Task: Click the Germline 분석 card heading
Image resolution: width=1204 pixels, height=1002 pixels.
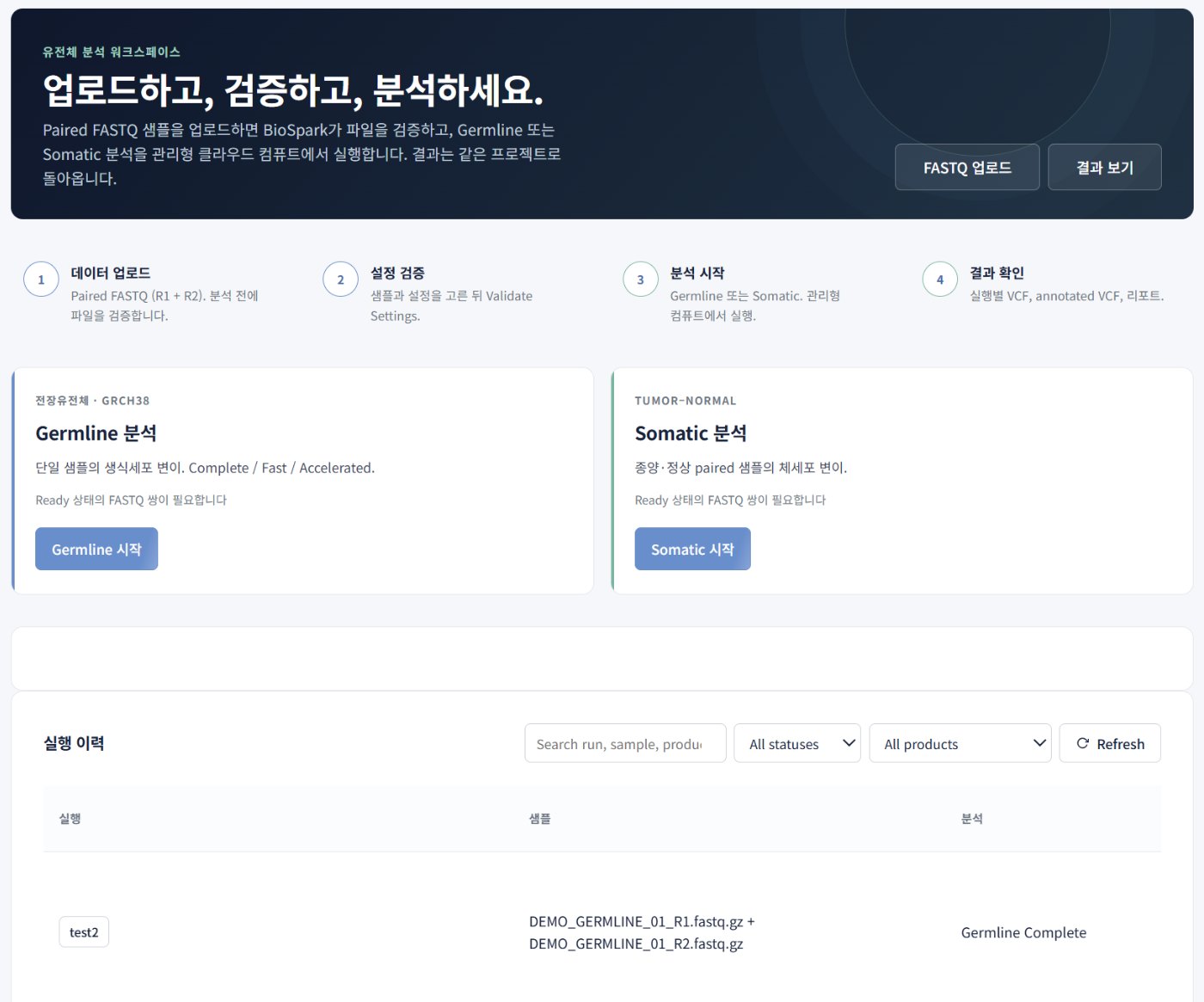Action: pyautogui.click(x=96, y=433)
